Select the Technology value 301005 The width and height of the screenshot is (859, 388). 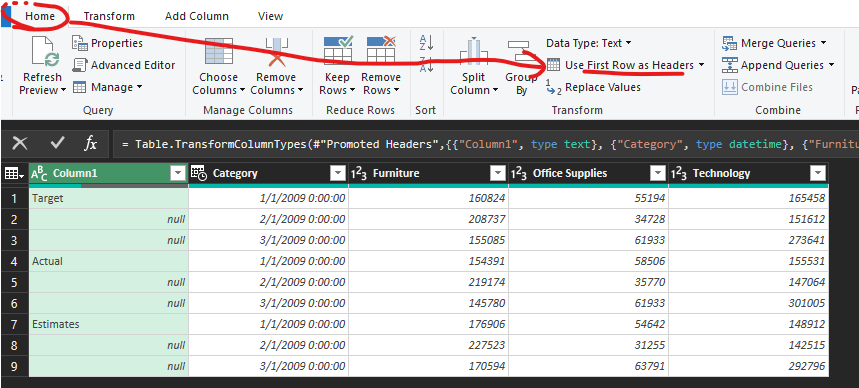tap(748, 303)
